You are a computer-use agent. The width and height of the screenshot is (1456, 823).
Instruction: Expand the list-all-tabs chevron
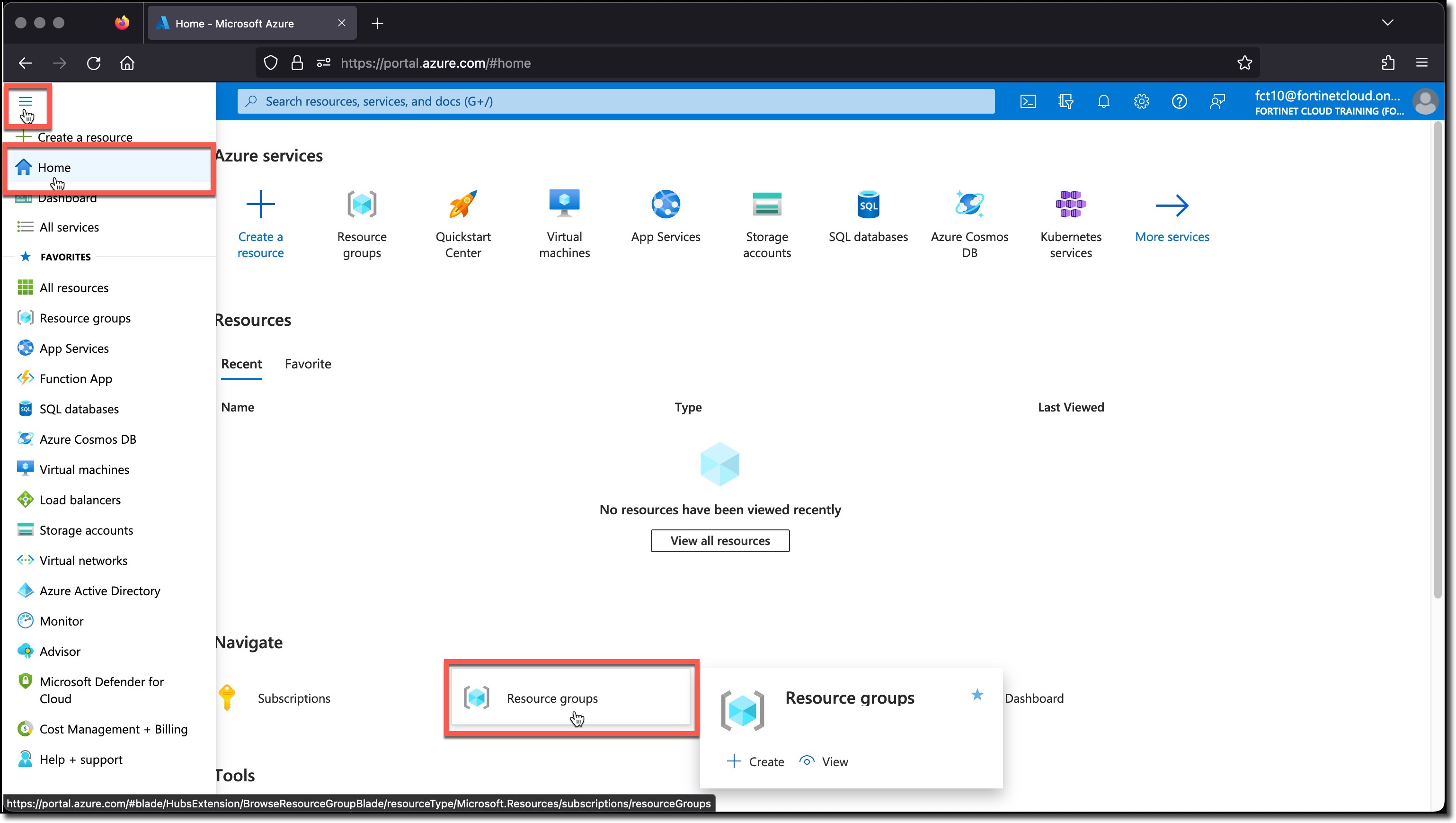(x=1388, y=23)
